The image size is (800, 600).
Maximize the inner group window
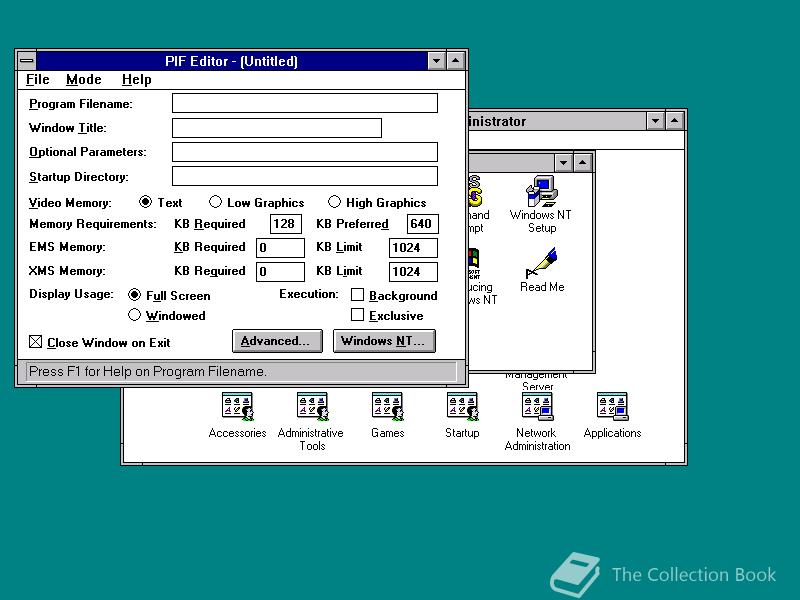(x=583, y=163)
